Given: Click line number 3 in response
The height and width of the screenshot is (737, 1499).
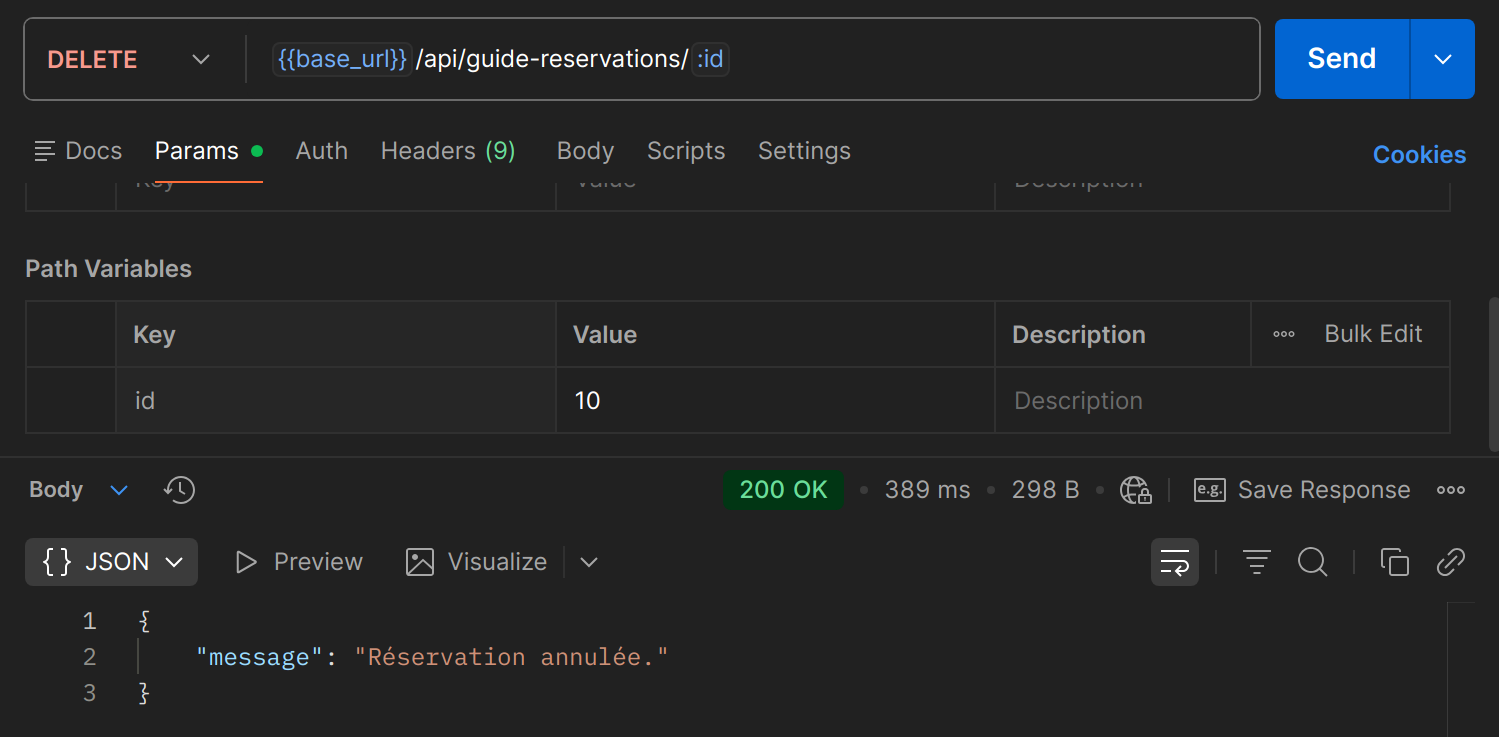Looking at the screenshot, I should (x=89, y=693).
